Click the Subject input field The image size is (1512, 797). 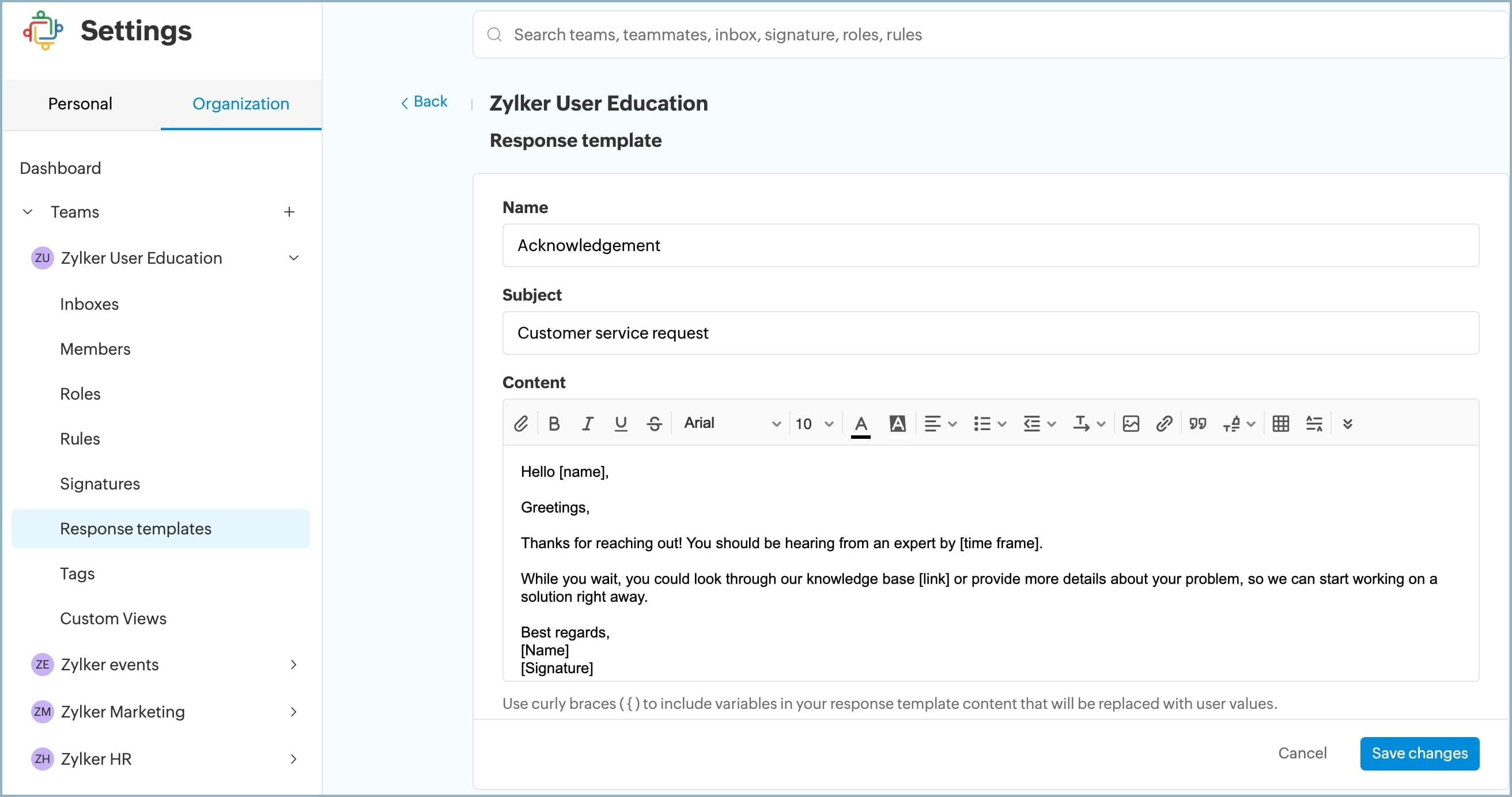pos(989,333)
